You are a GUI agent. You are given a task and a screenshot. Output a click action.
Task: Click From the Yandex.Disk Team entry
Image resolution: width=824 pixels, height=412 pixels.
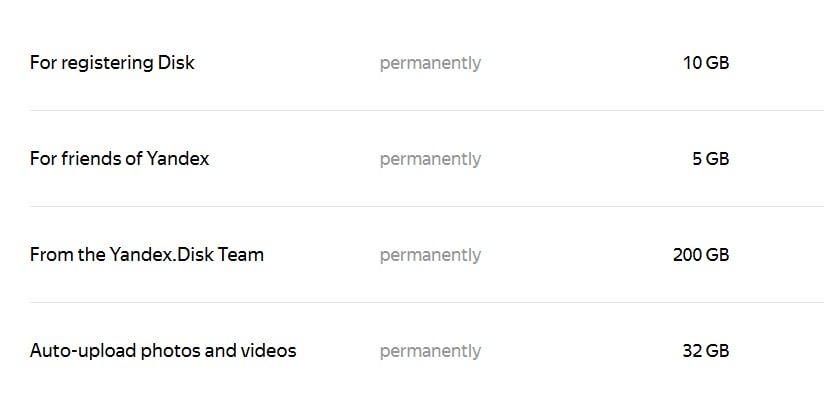point(147,255)
